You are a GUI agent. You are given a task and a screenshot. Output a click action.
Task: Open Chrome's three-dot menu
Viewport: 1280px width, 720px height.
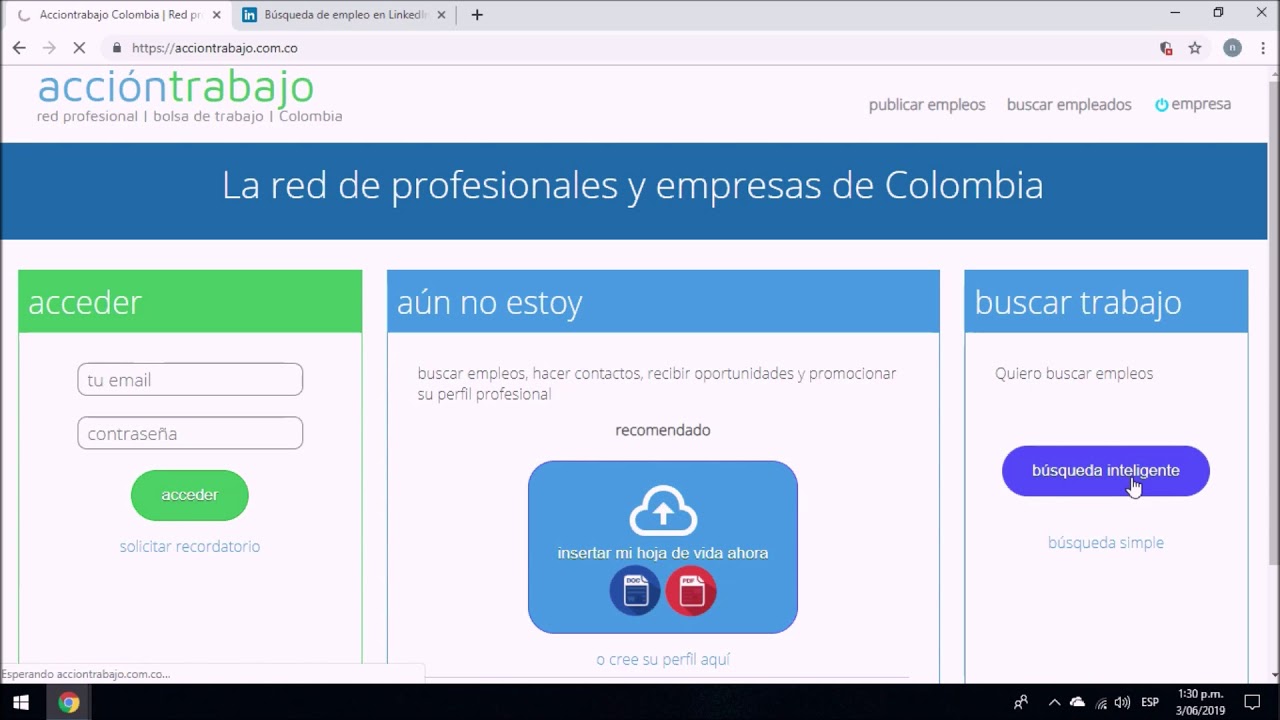pos(1263,48)
